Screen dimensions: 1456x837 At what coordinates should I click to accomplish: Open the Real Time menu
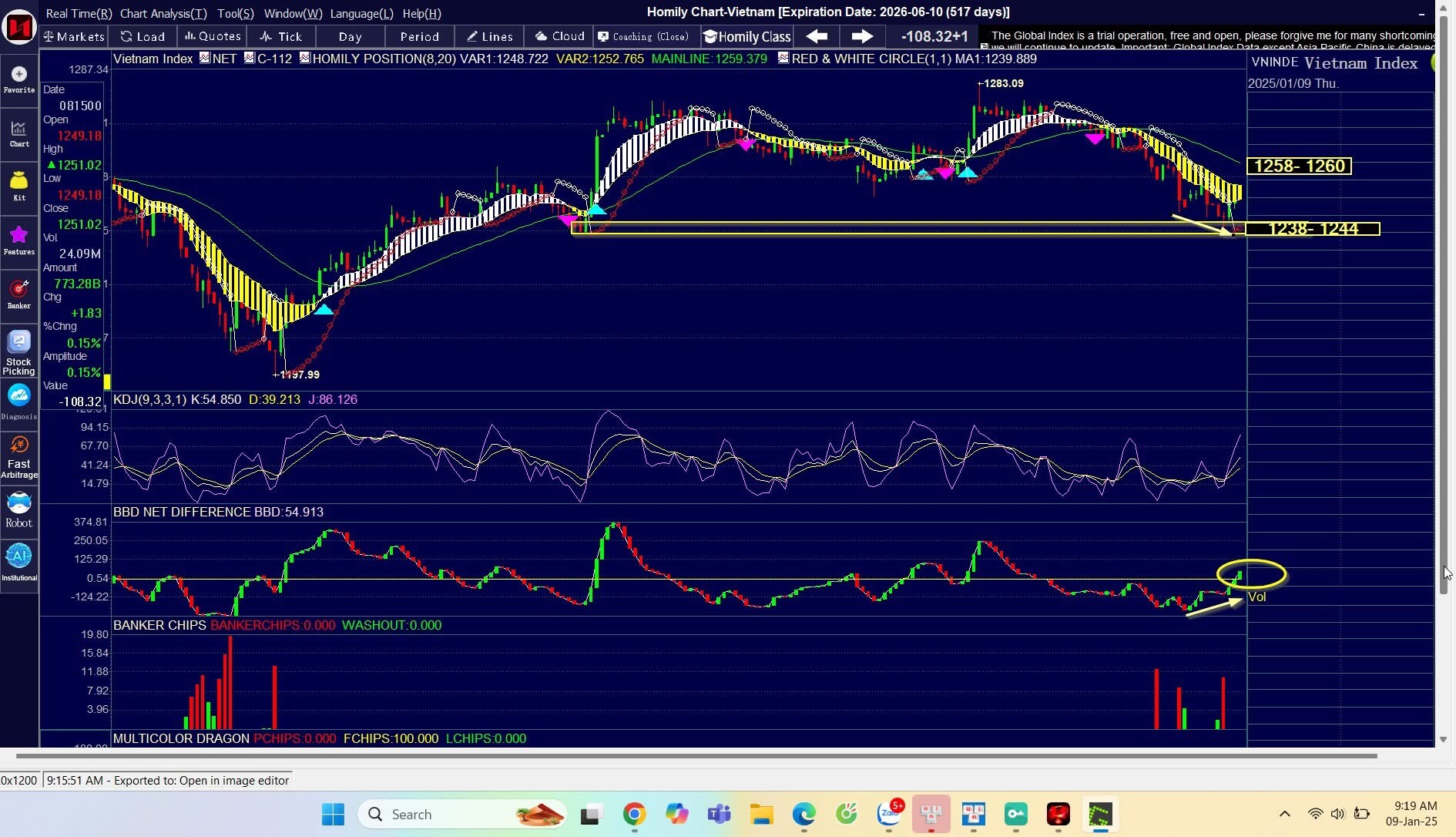pos(79,13)
